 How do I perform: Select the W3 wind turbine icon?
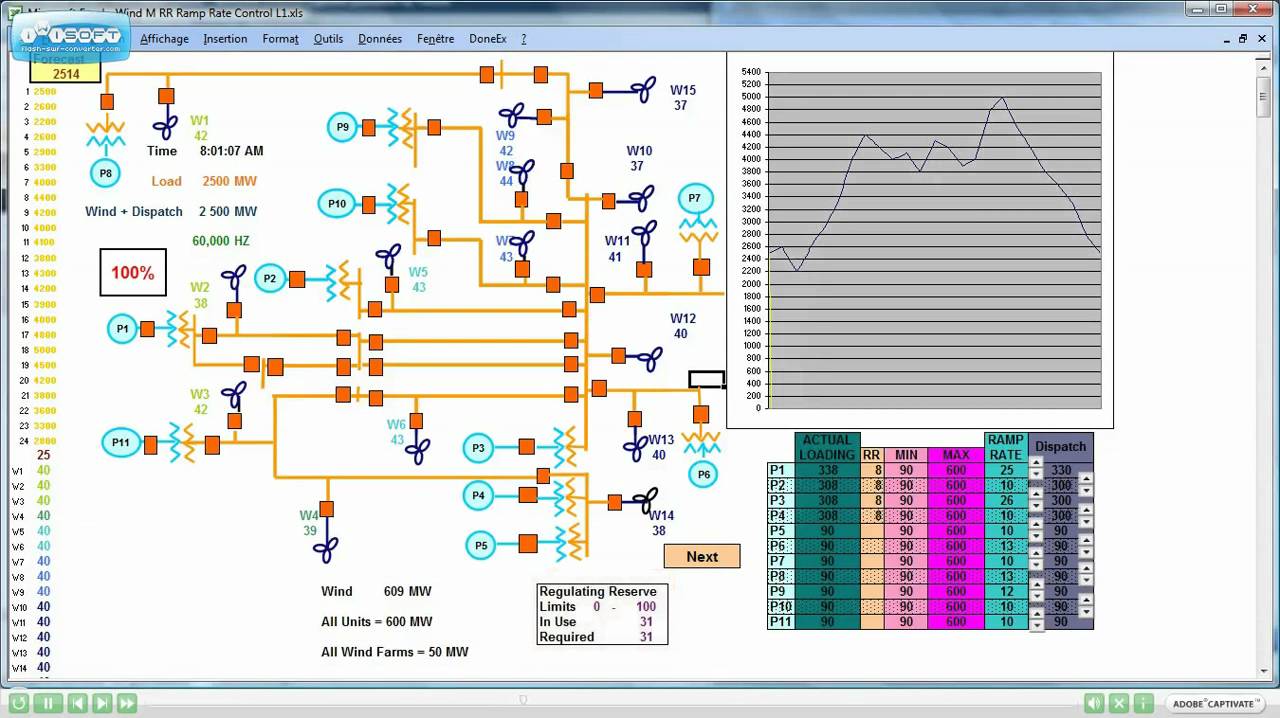click(x=234, y=395)
